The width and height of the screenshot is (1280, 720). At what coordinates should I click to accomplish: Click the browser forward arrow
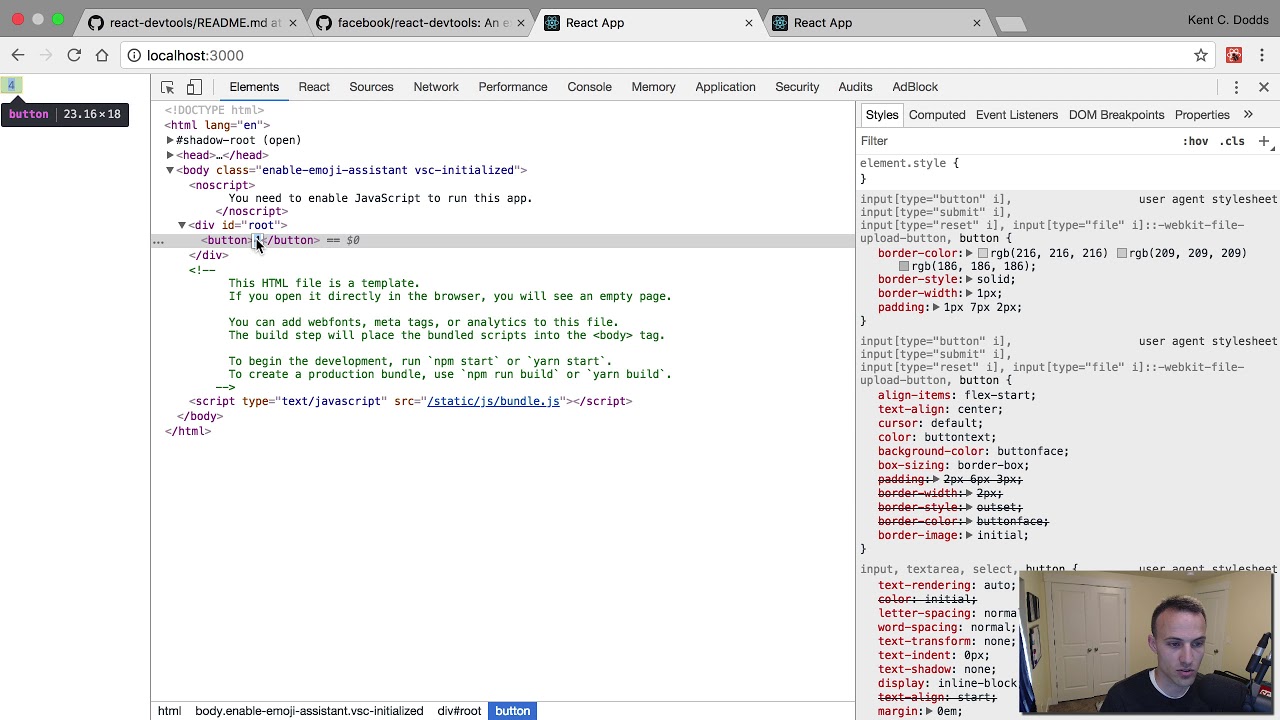(46, 55)
